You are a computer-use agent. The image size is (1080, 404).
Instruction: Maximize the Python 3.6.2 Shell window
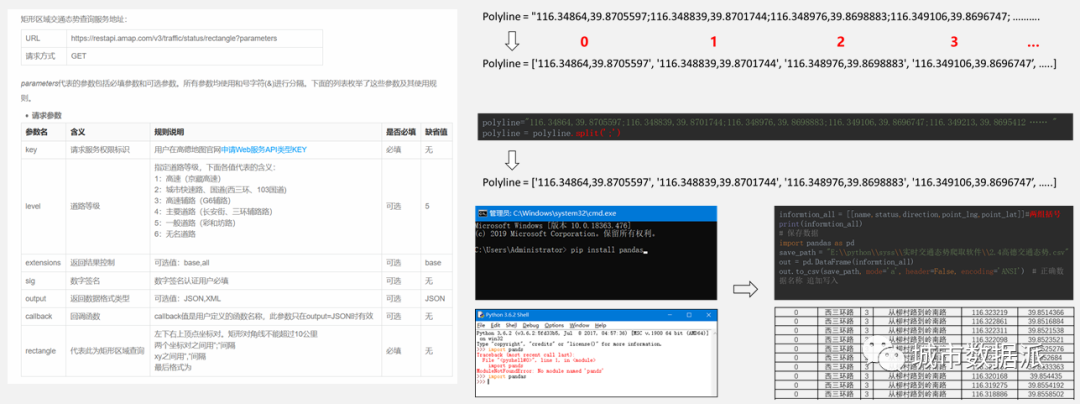689,315
